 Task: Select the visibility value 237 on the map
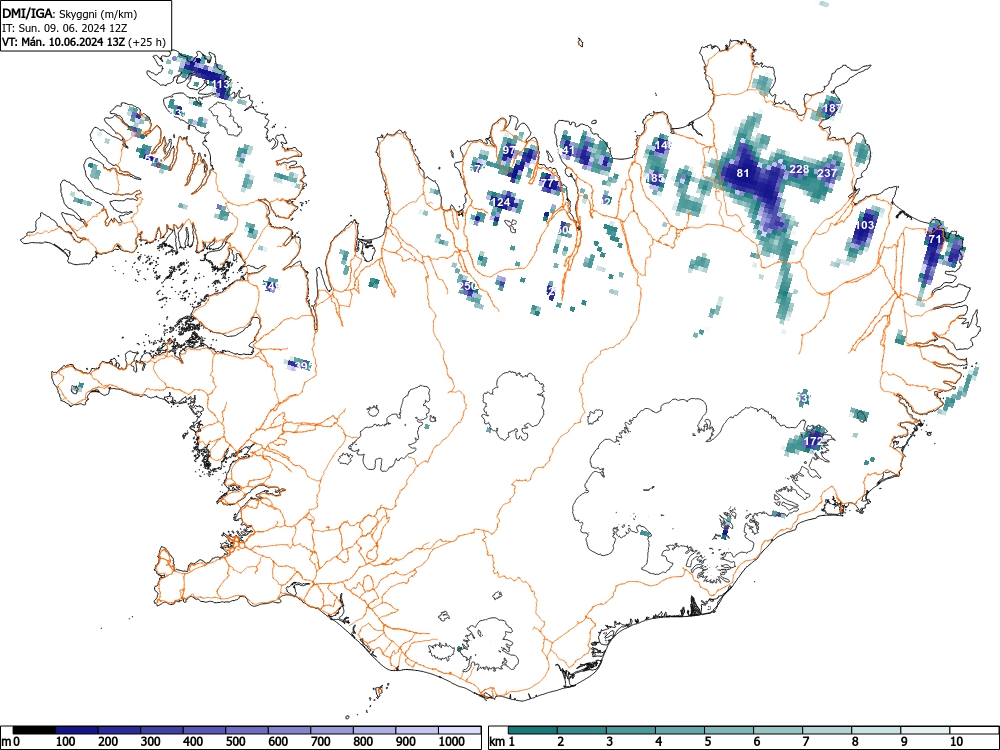click(827, 173)
